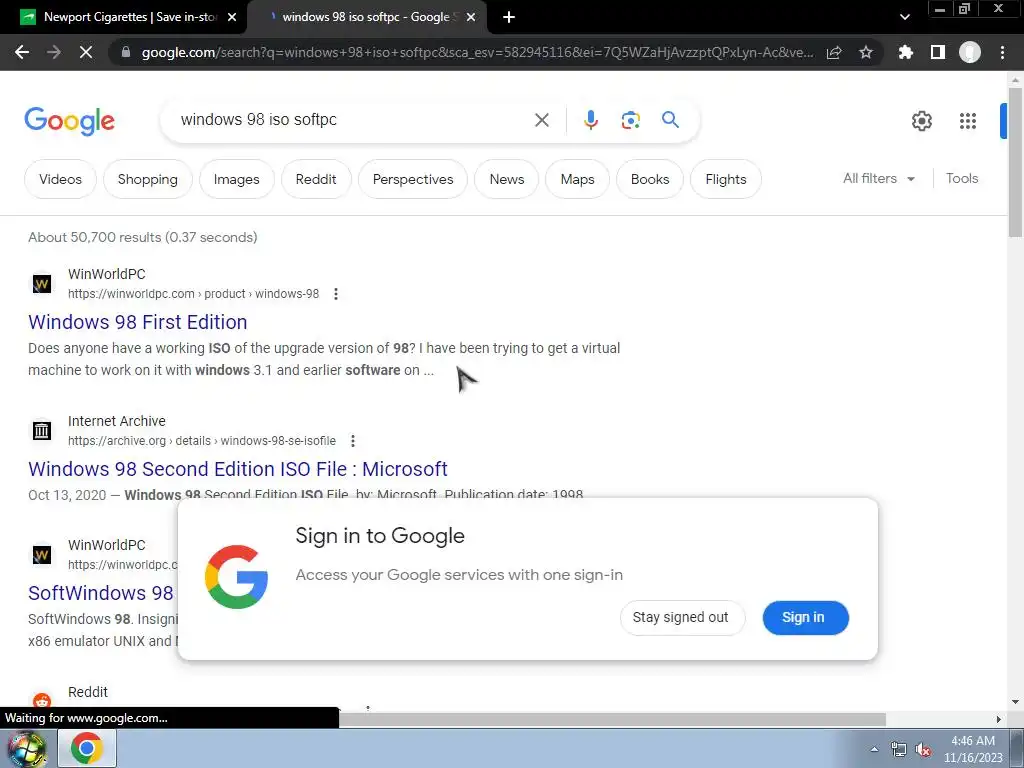Open the Google apps grid
This screenshot has width=1024, height=768.
click(x=968, y=121)
